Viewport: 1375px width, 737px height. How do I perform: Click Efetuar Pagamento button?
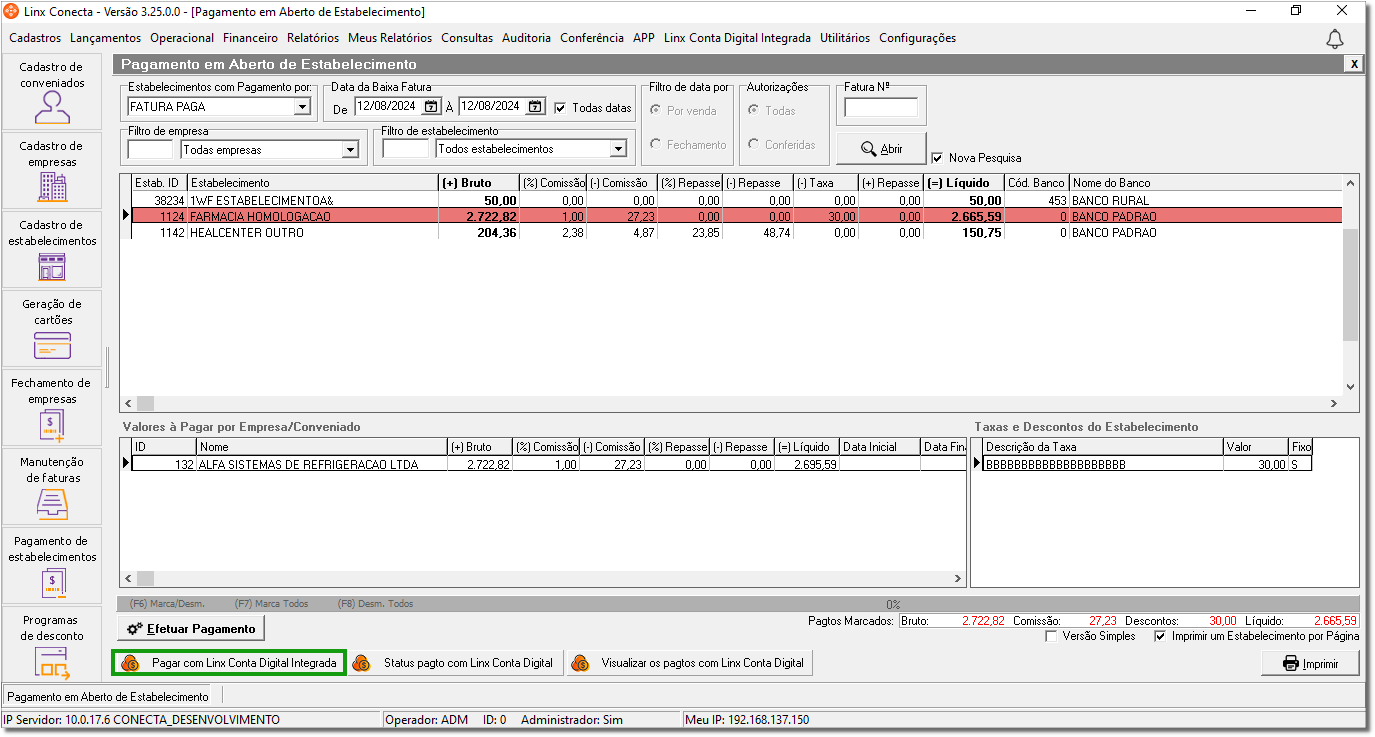pos(192,629)
